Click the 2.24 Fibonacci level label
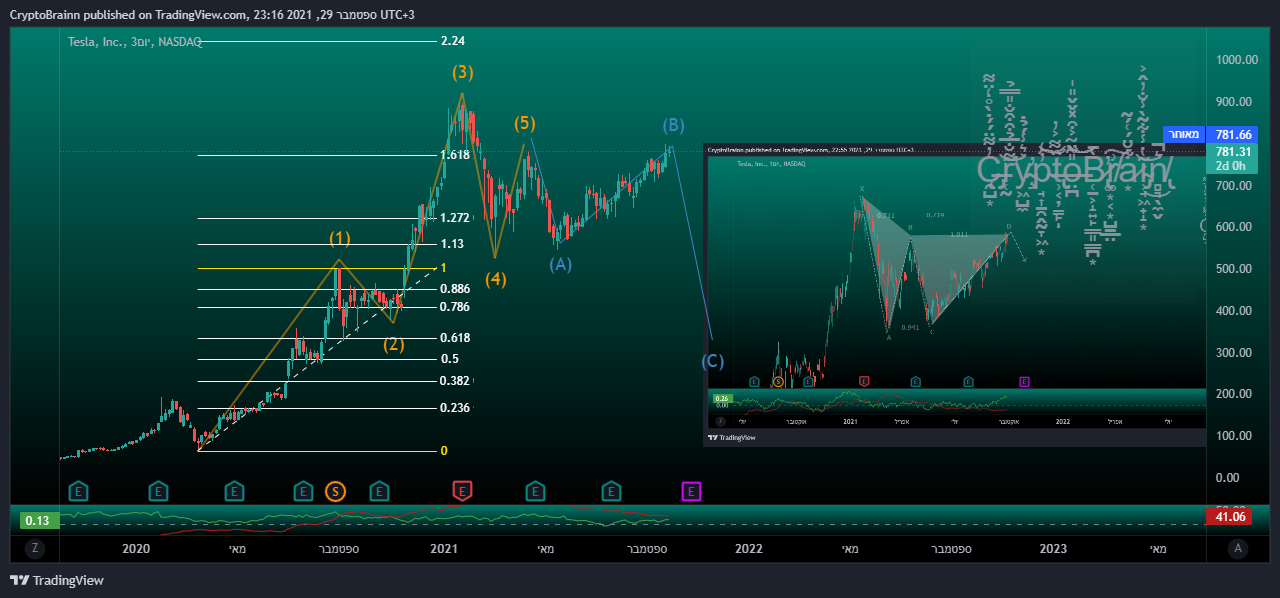Viewport: 1280px width, 598px height. pyautogui.click(x=452, y=41)
